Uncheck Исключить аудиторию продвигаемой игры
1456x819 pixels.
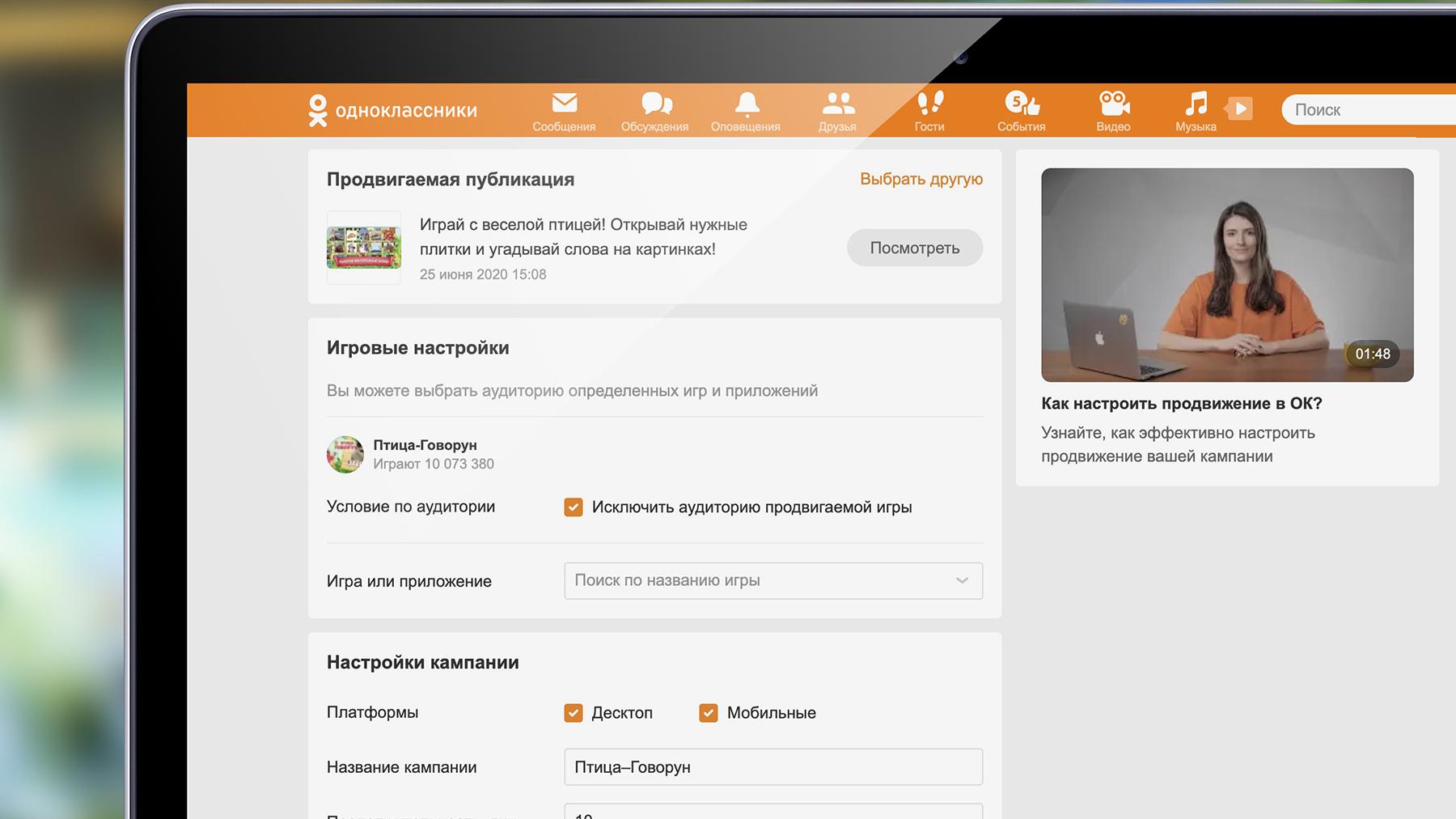tap(574, 507)
